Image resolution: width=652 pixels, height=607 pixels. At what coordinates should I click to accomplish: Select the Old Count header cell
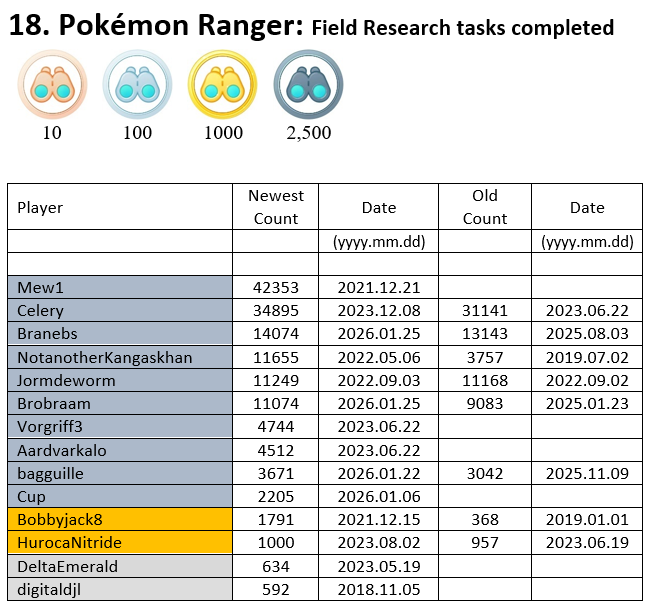[485, 207]
